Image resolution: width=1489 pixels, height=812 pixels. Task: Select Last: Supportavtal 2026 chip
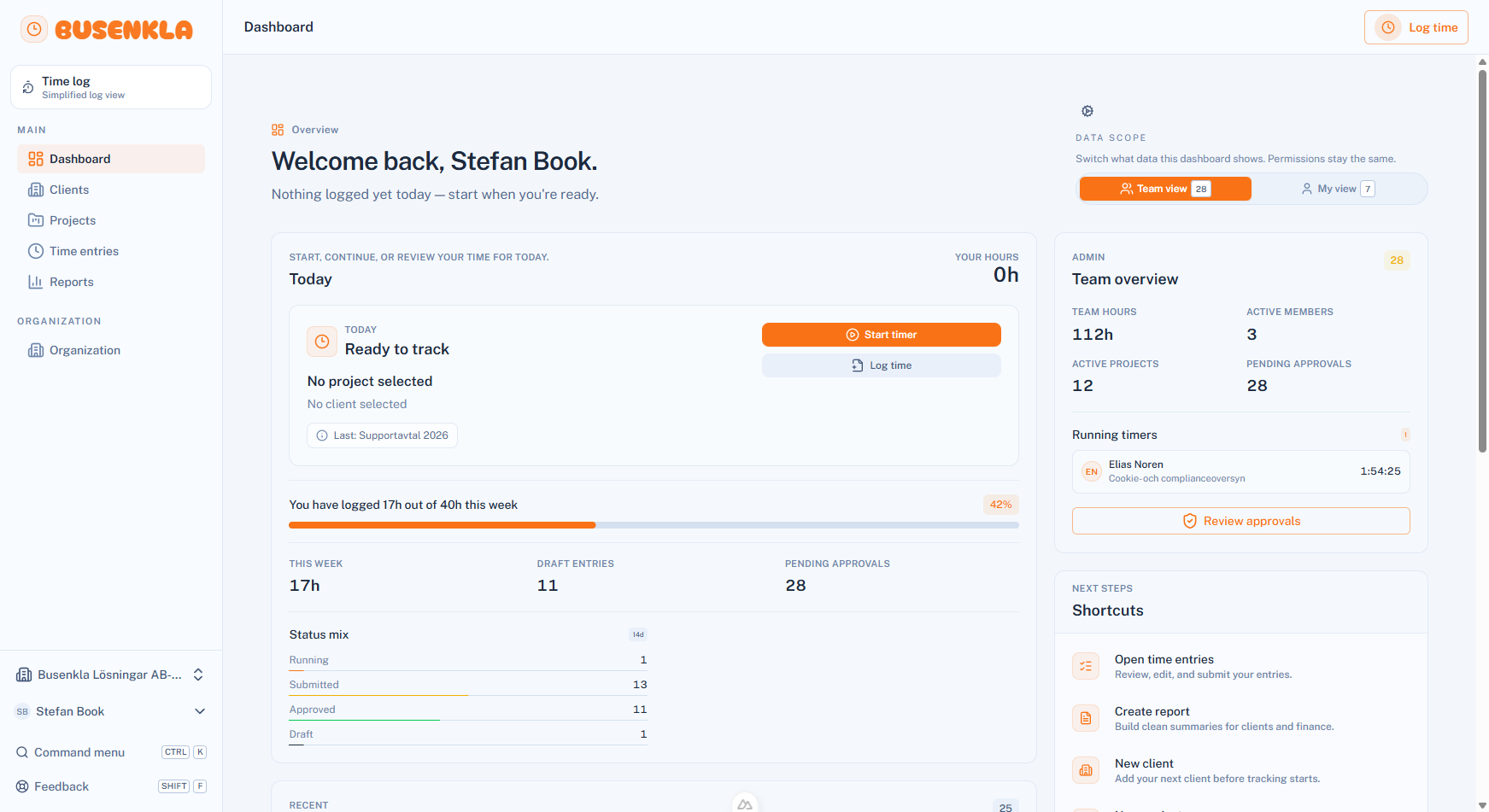pos(382,435)
